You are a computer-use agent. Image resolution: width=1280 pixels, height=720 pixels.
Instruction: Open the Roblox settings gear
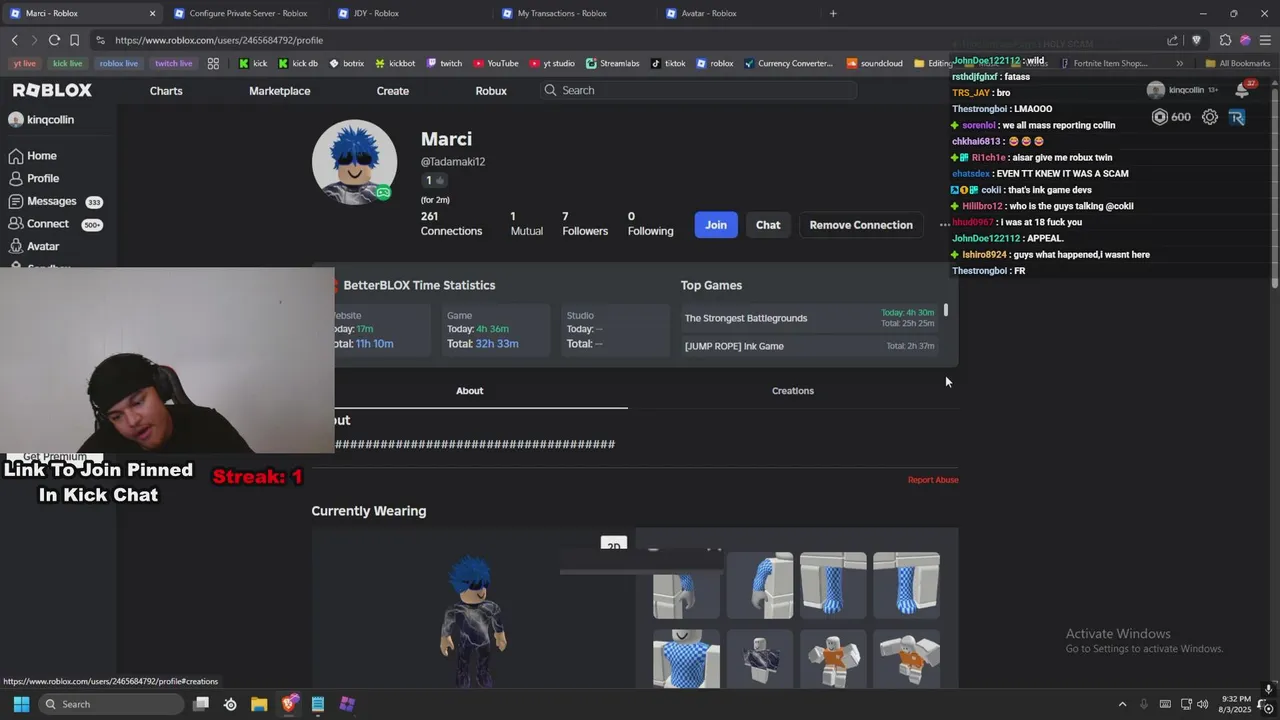pos(1210,117)
